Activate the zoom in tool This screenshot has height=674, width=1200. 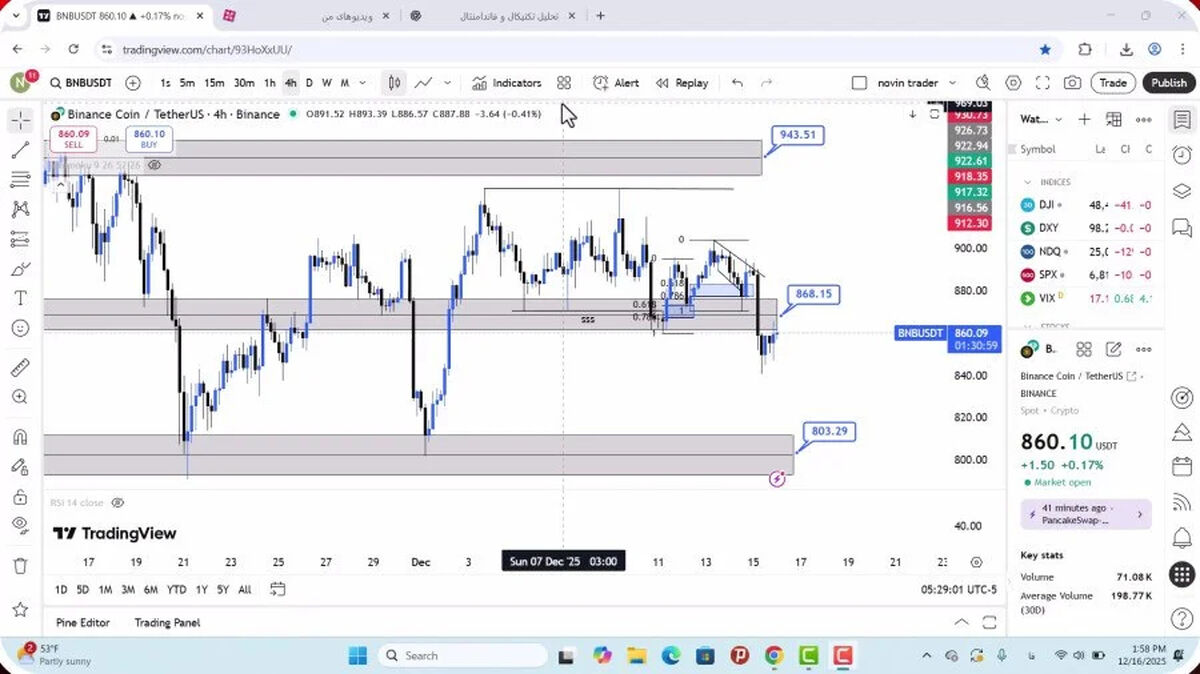pos(20,397)
